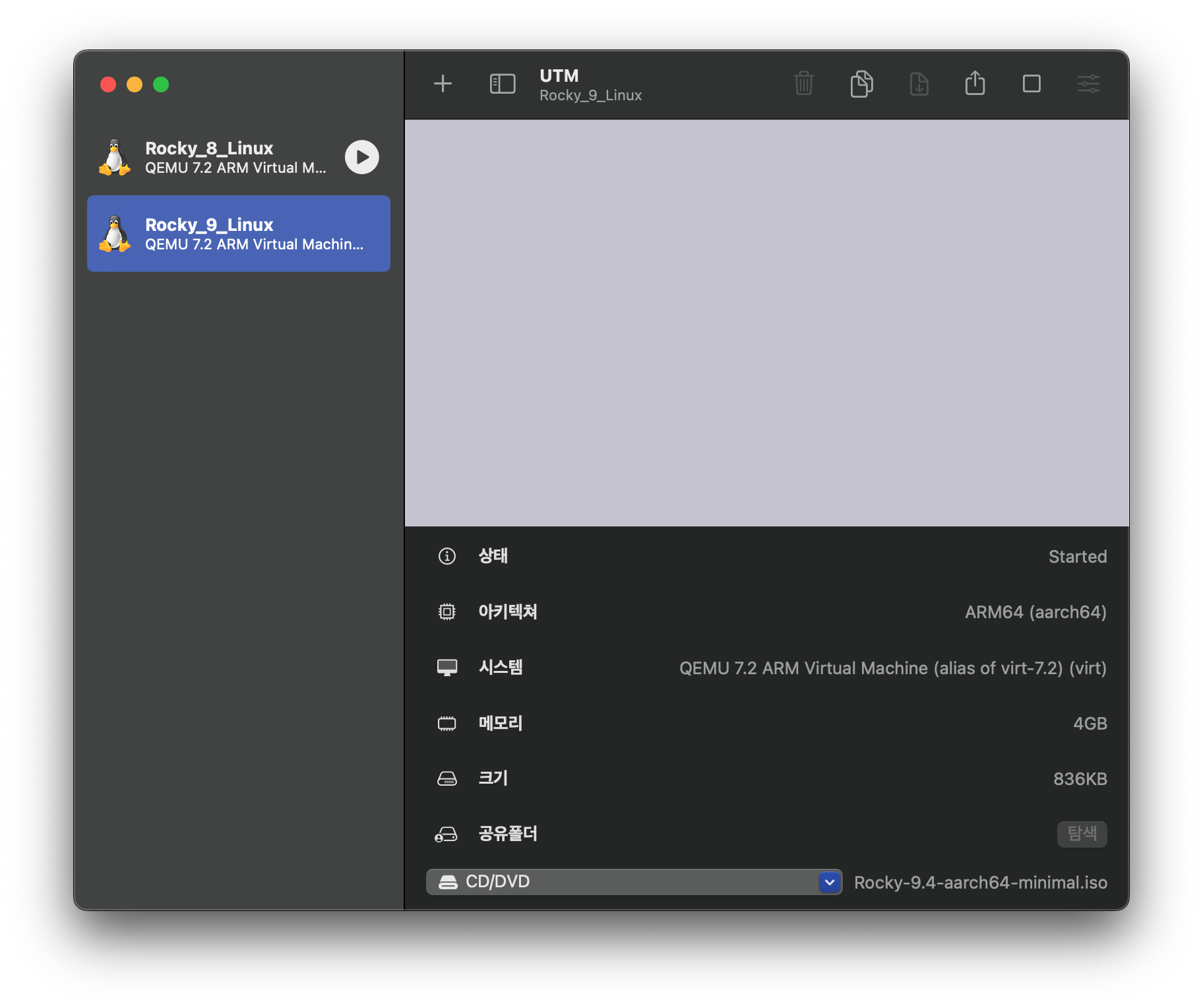The height and width of the screenshot is (1008, 1203).
Task: Click the '4GB' memory value
Action: tap(1090, 724)
